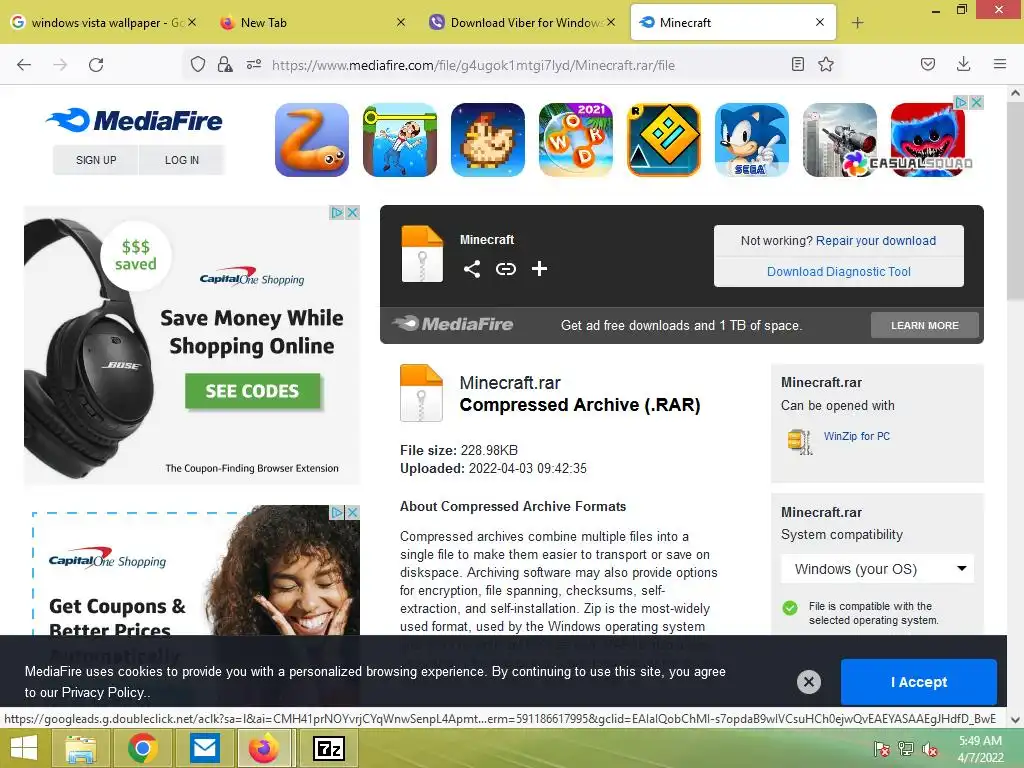Open Download Diagnostic Tool link
The width and height of the screenshot is (1024, 768).
tap(839, 272)
